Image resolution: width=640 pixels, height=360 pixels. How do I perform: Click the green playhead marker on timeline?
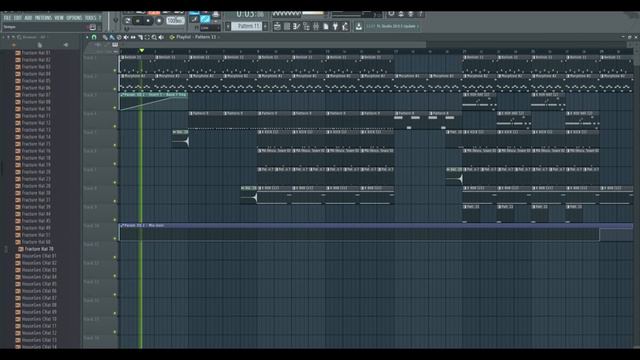tap(142, 51)
